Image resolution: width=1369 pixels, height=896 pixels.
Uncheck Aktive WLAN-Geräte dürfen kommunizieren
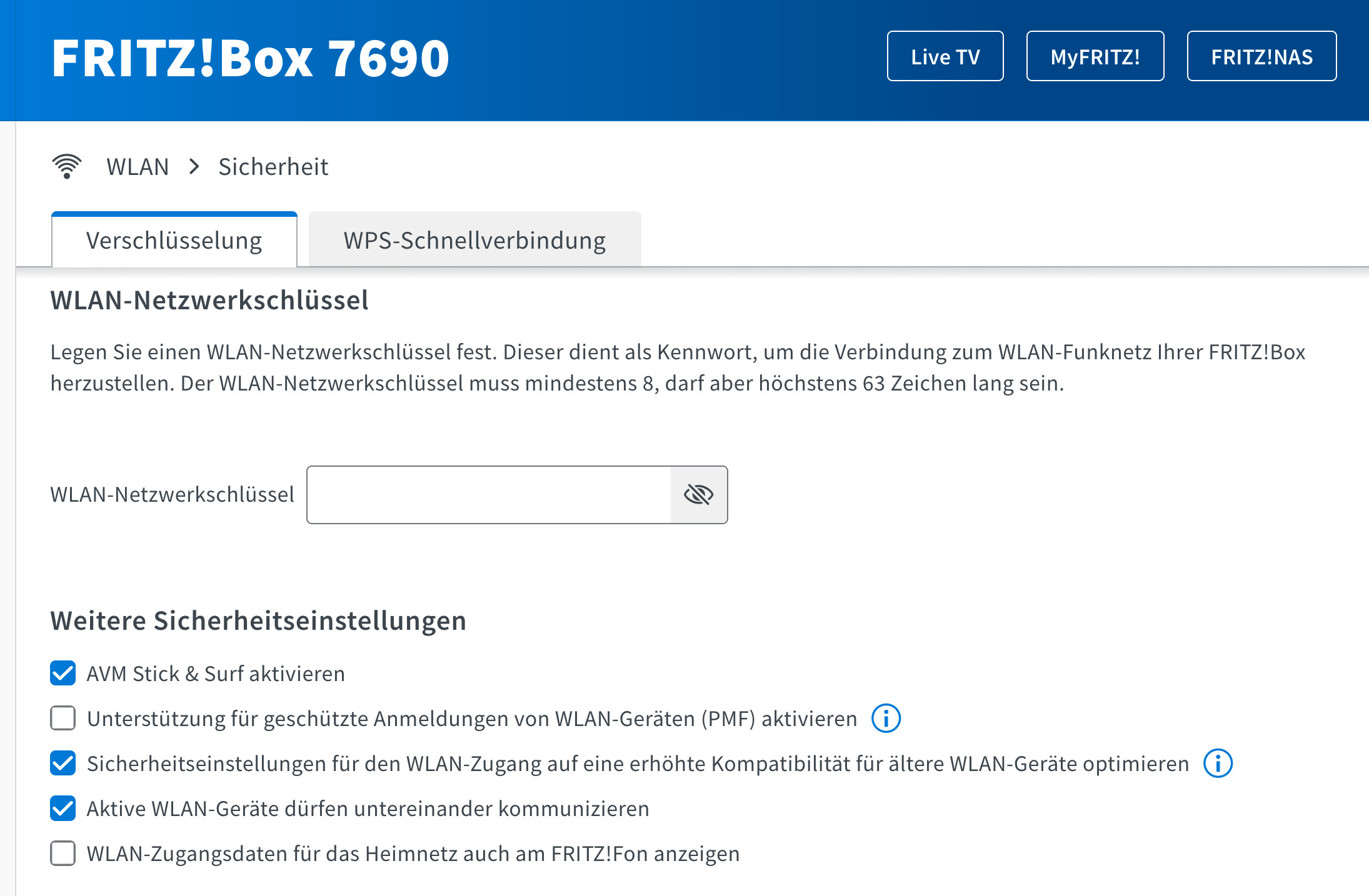[63, 809]
